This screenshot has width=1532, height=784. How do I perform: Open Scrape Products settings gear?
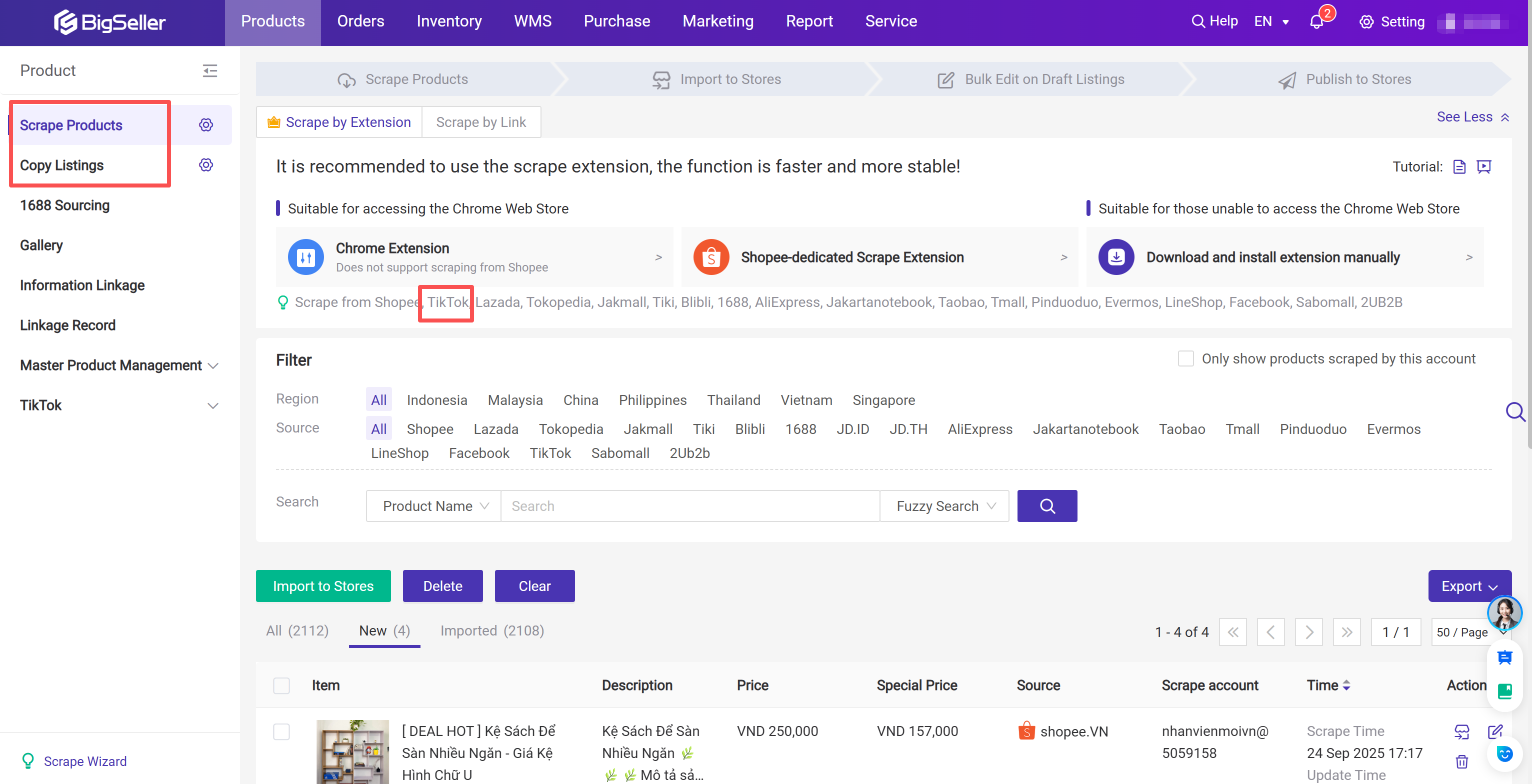pos(206,125)
